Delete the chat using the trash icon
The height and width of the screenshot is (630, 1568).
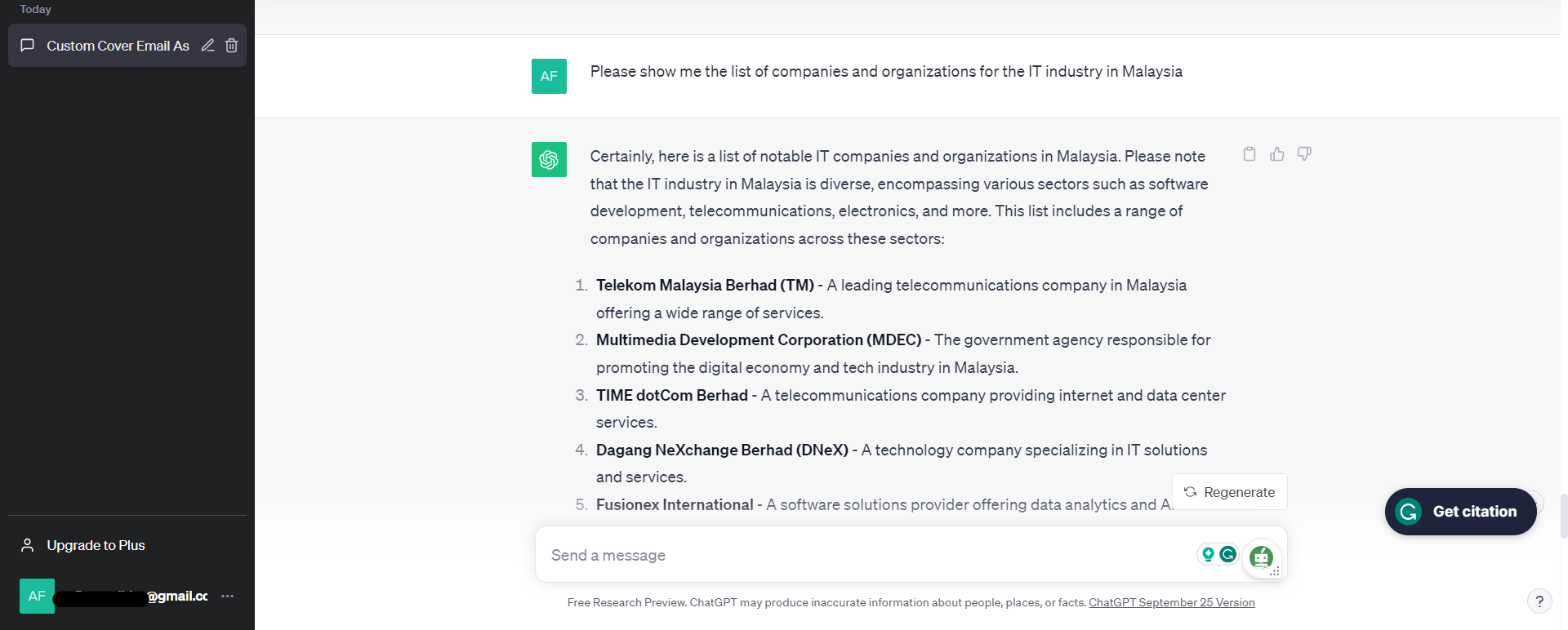point(232,46)
